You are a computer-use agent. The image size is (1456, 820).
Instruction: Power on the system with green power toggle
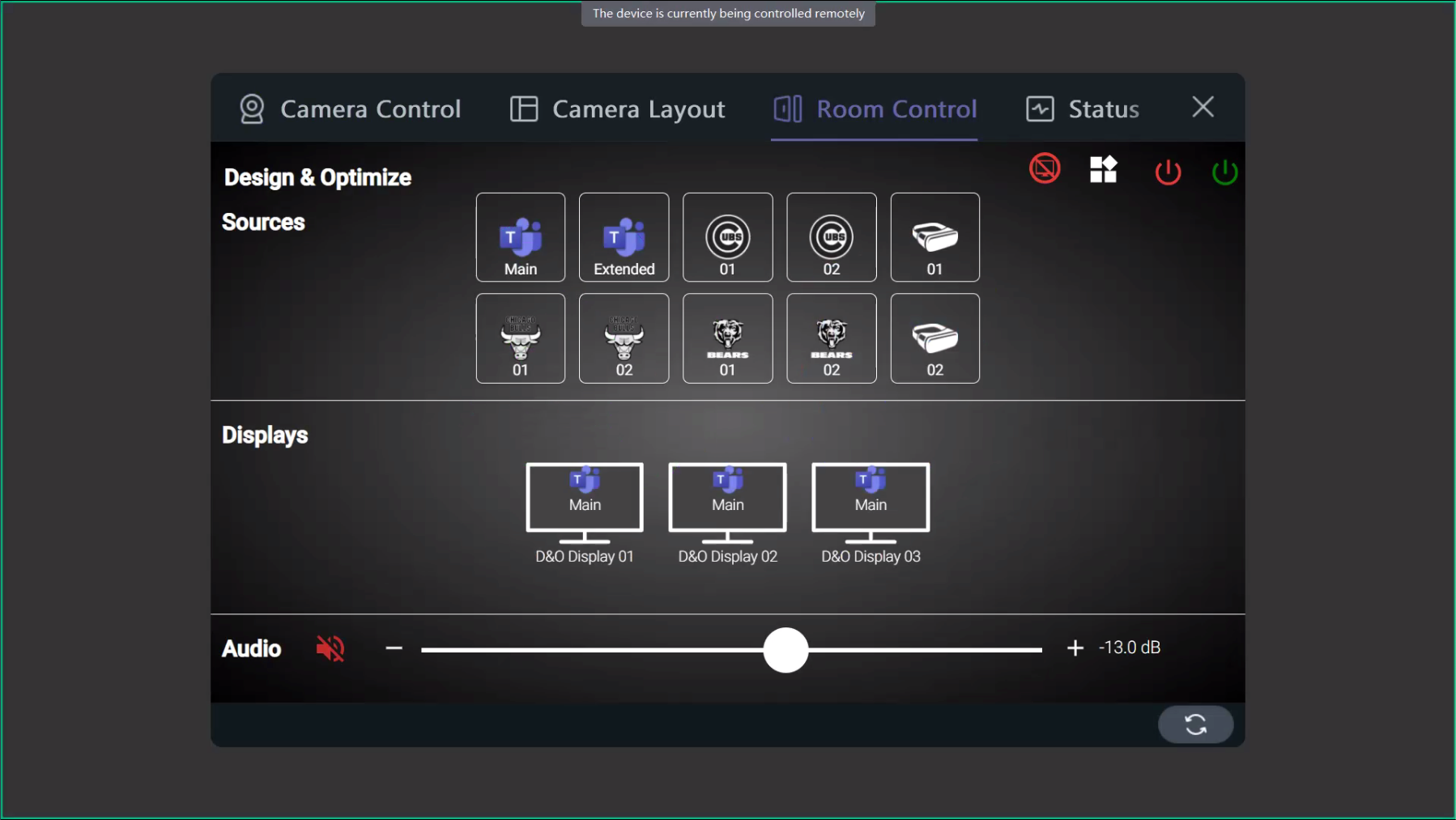1224,172
